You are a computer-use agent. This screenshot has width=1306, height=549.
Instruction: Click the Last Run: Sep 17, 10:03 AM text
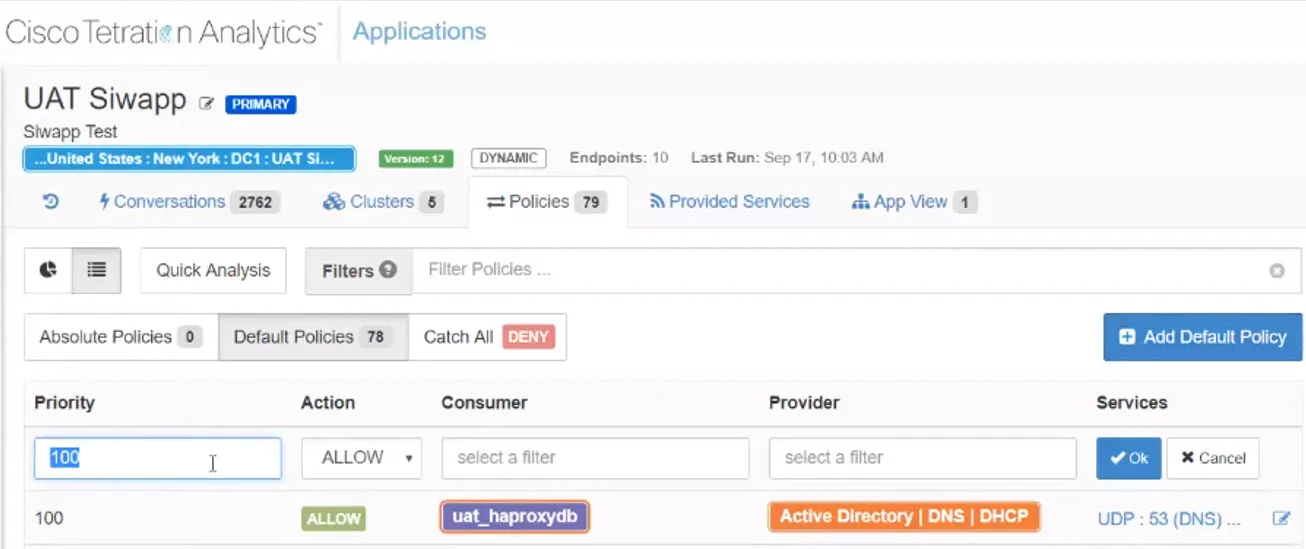coord(787,158)
